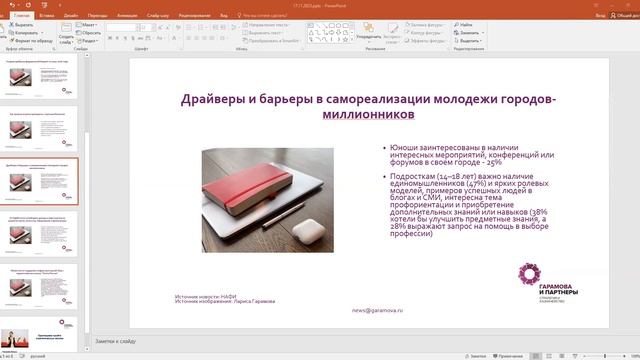Switch to reading view in status bar

tap(562, 356)
